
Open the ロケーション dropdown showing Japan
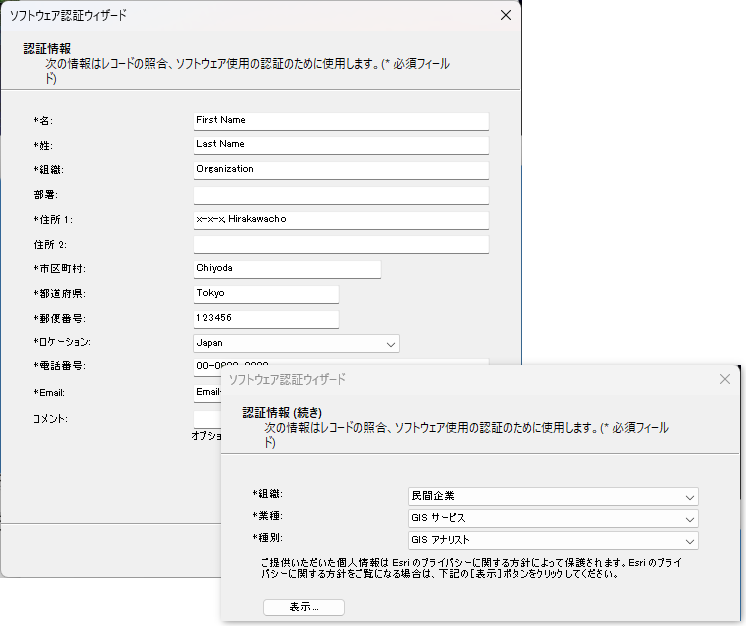coord(296,344)
